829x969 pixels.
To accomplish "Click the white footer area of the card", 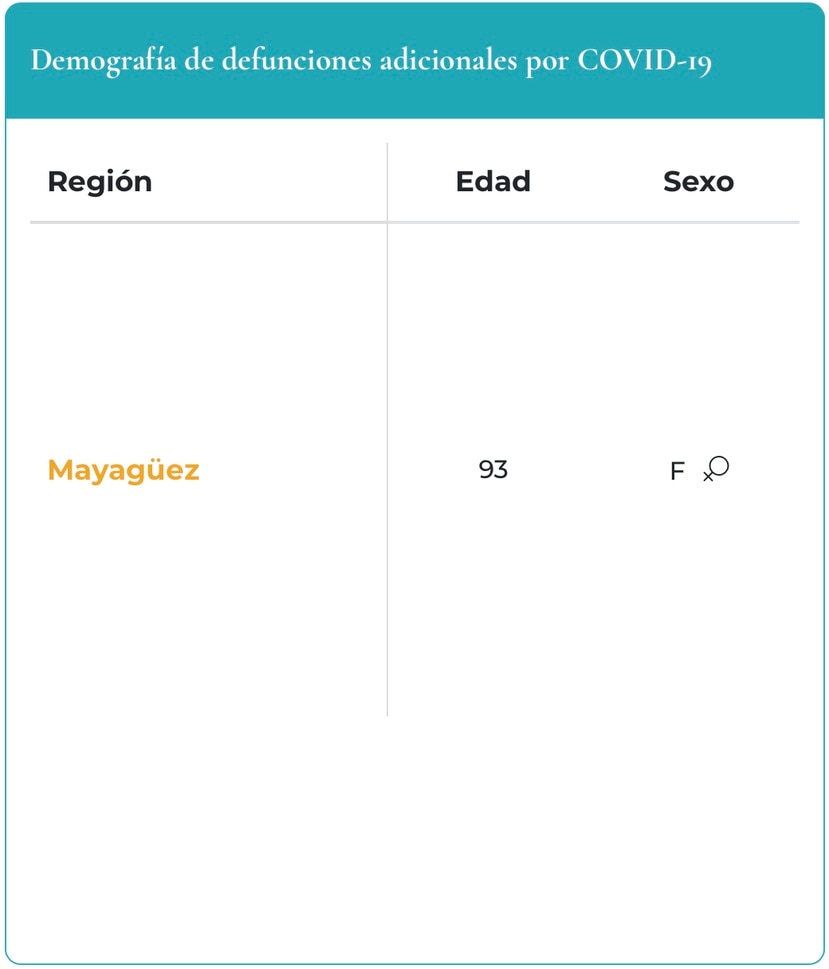I will (414, 840).
